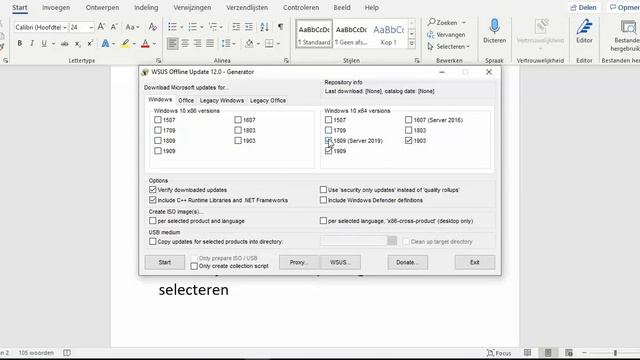Toggle italic formatting in Word ribbon
This screenshot has height=360, width=640.
[x=32, y=43]
